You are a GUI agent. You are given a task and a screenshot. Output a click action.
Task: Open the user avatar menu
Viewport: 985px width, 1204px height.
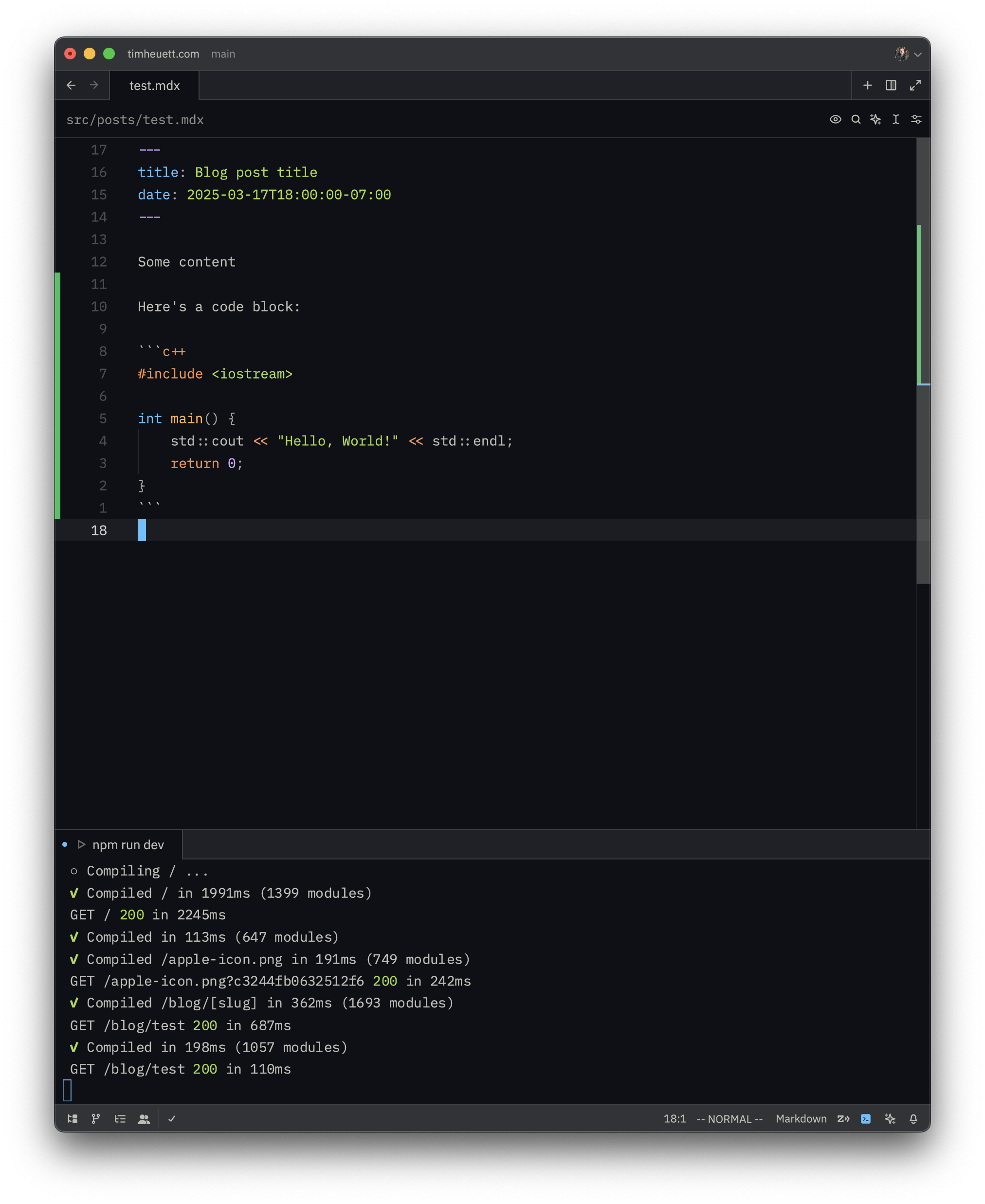click(902, 54)
